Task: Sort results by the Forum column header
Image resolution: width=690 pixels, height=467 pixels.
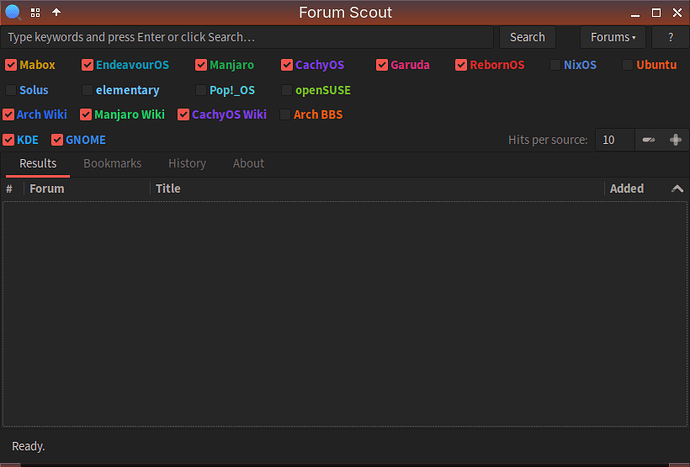Action: pyautogui.click(x=87, y=189)
